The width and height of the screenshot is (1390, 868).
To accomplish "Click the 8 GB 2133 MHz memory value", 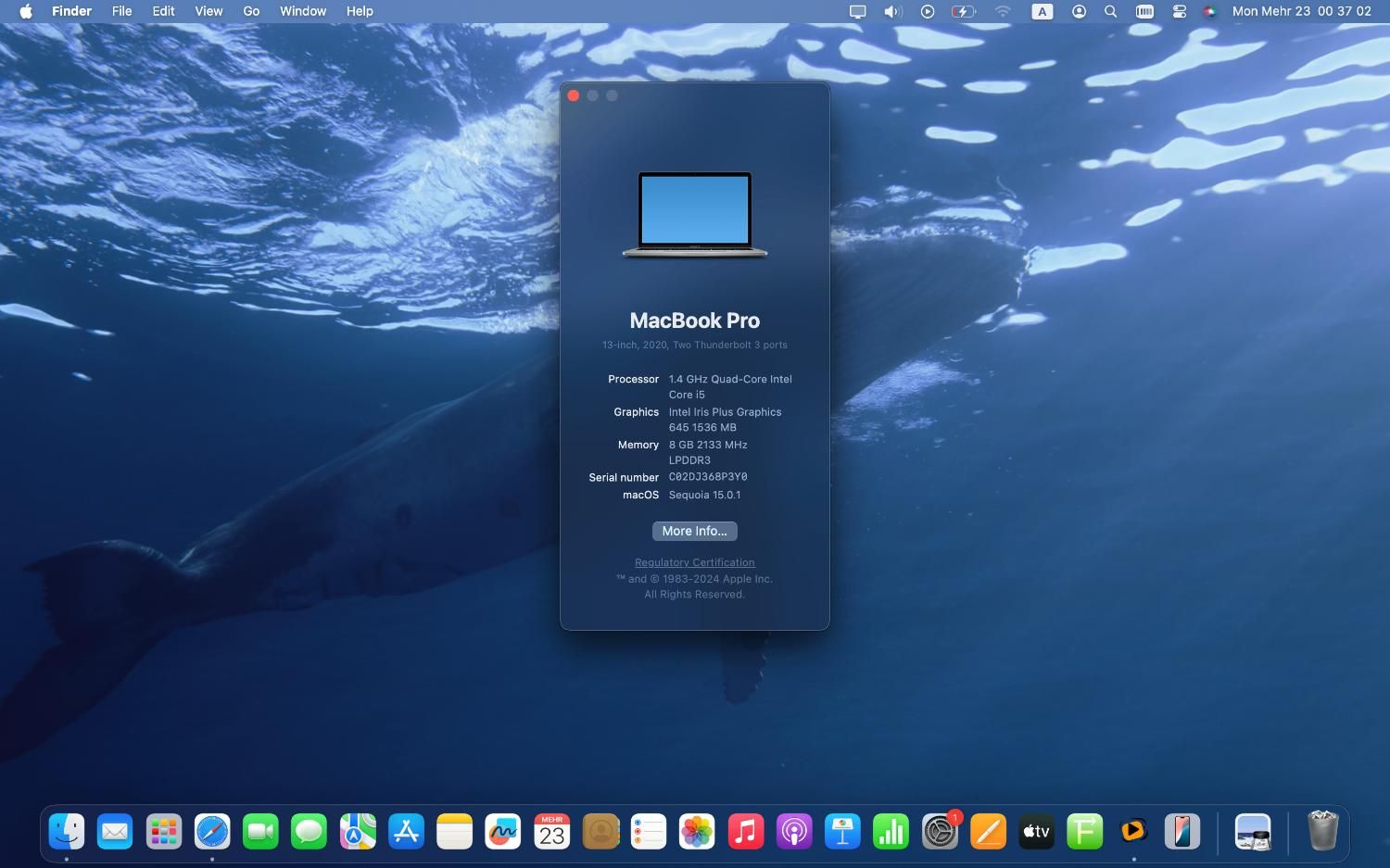I will tap(708, 452).
